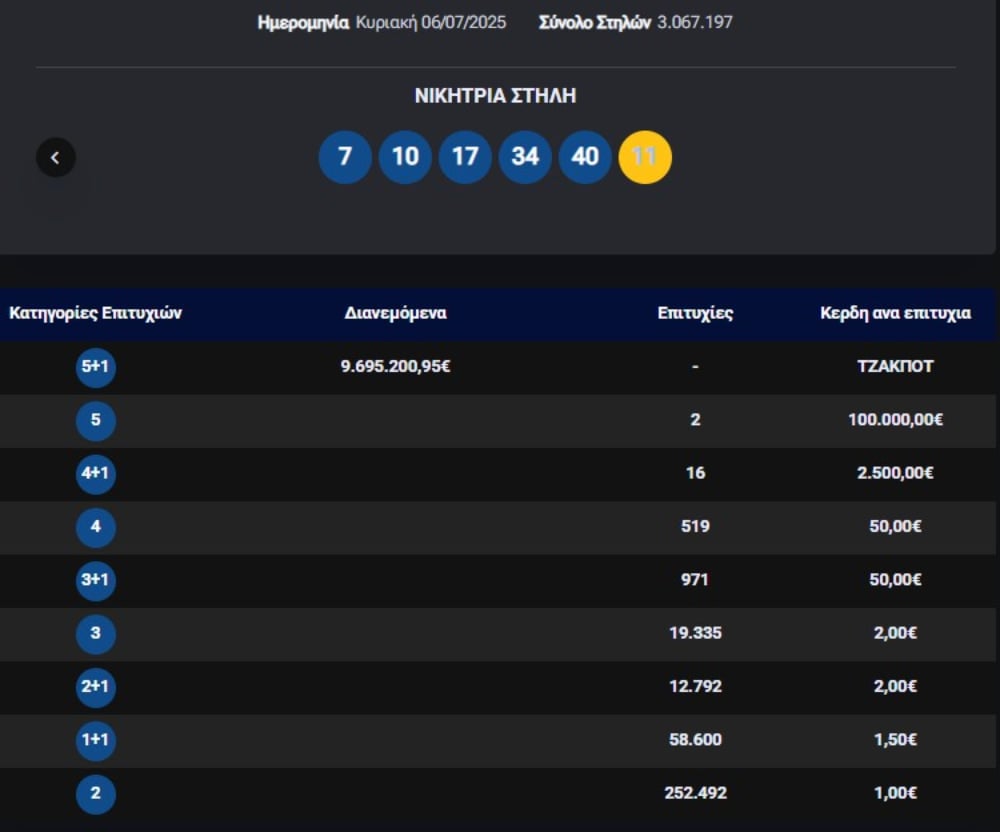
Task: Click the 1,50€ prize value
Action: (x=895, y=740)
